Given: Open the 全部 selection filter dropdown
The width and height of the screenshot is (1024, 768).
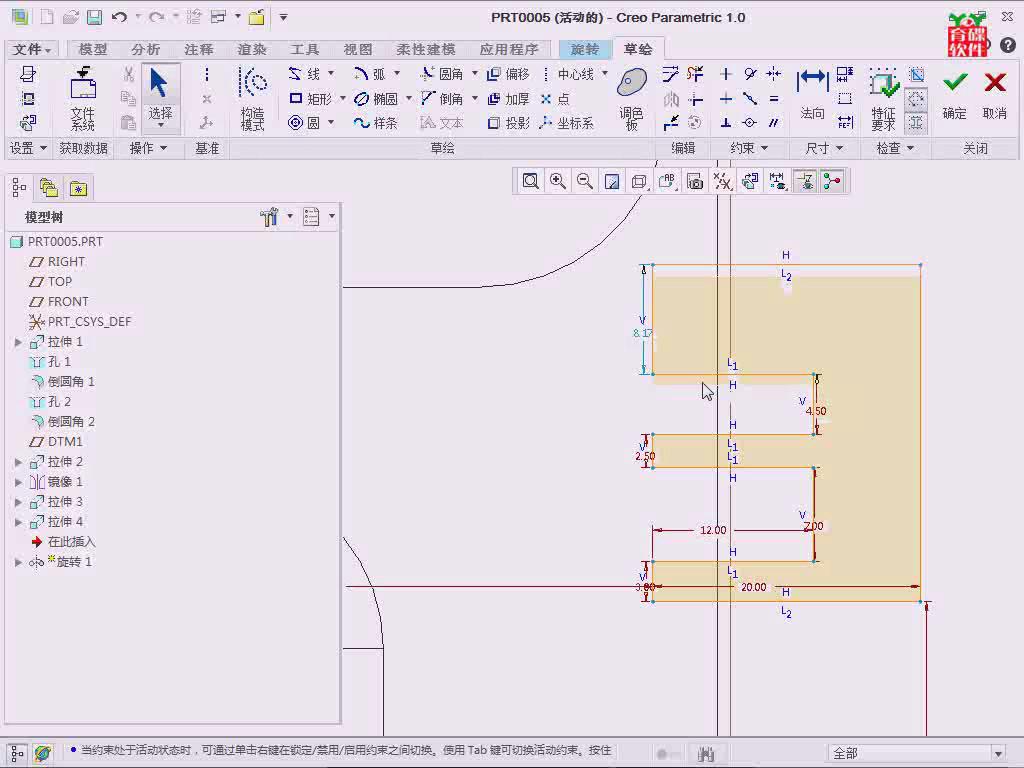Looking at the screenshot, I should pos(998,753).
